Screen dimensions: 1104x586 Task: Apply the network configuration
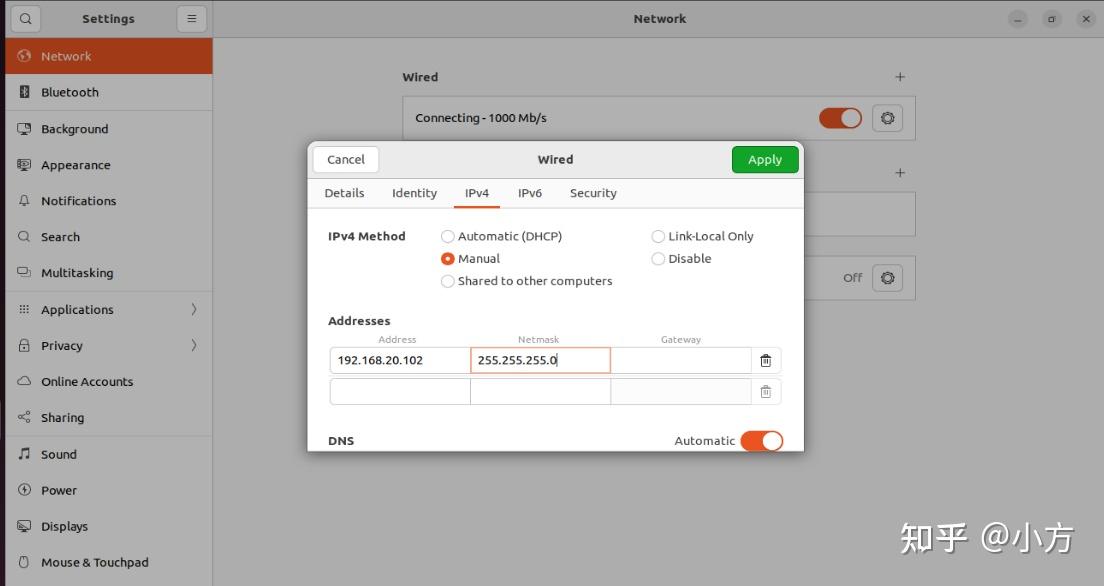point(764,159)
